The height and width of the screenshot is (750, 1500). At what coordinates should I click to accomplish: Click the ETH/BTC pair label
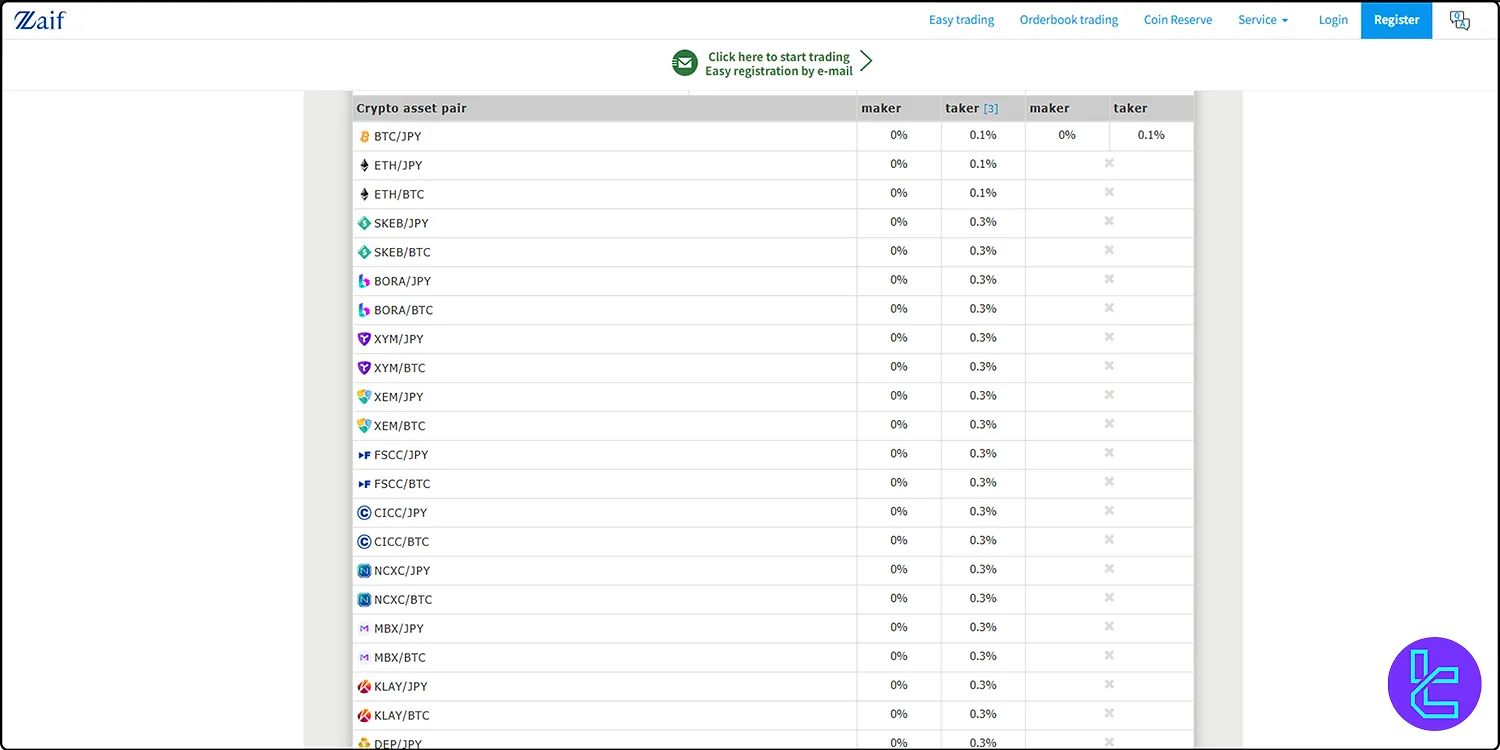click(399, 194)
